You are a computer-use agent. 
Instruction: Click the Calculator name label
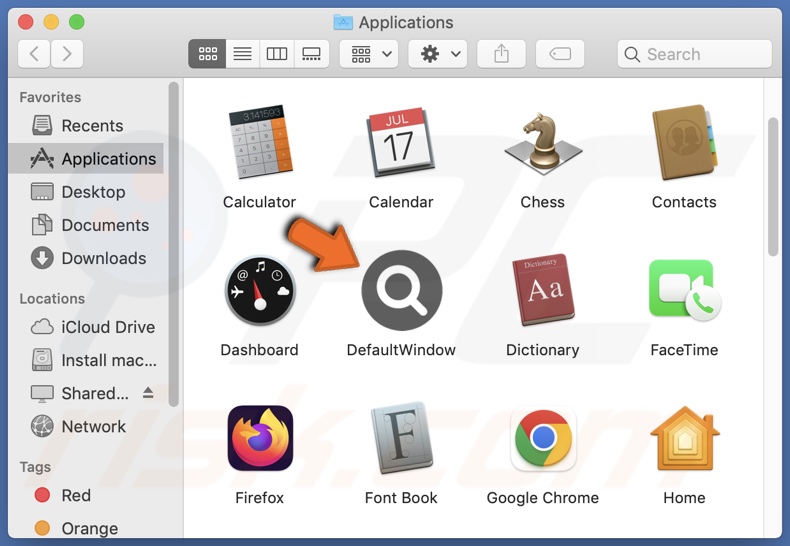click(259, 202)
